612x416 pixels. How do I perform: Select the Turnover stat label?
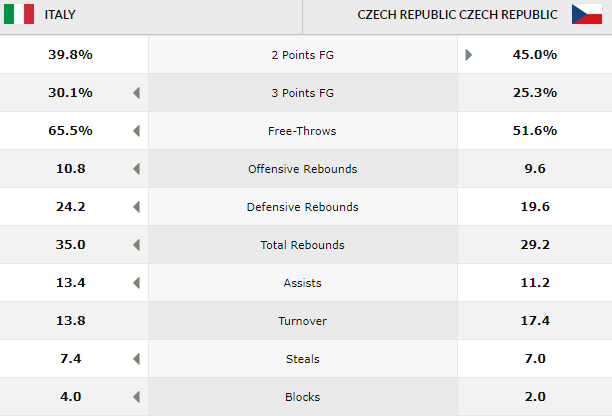tap(302, 321)
